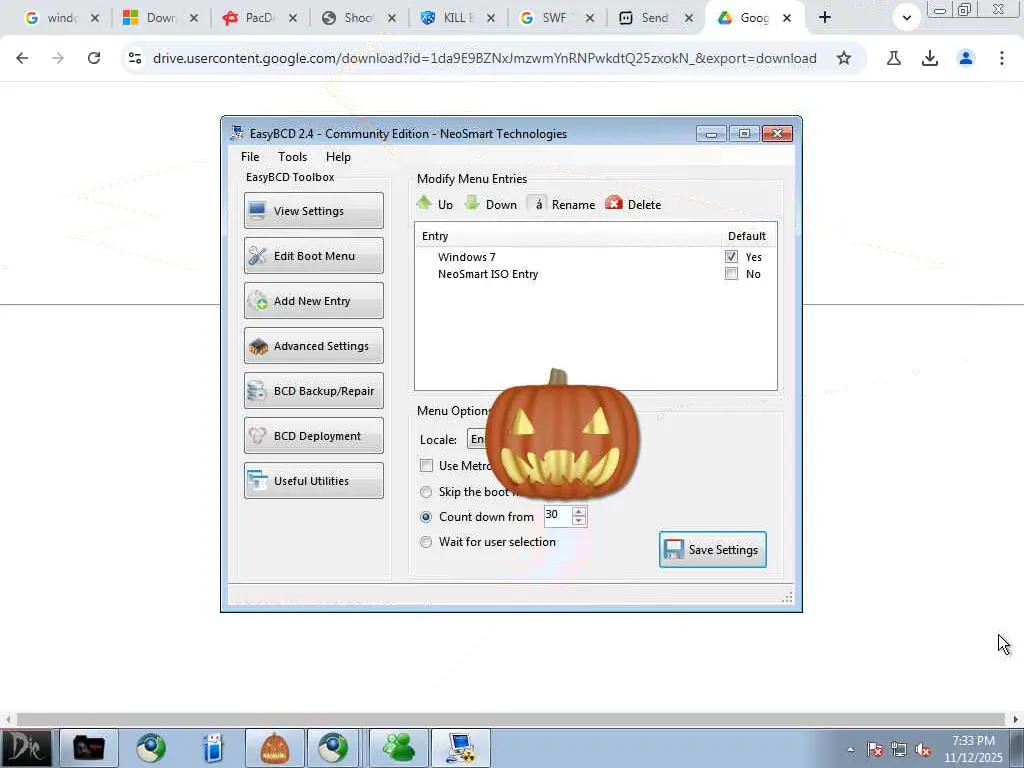
Task: Open a new browser tab
Action: pos(825,18)
